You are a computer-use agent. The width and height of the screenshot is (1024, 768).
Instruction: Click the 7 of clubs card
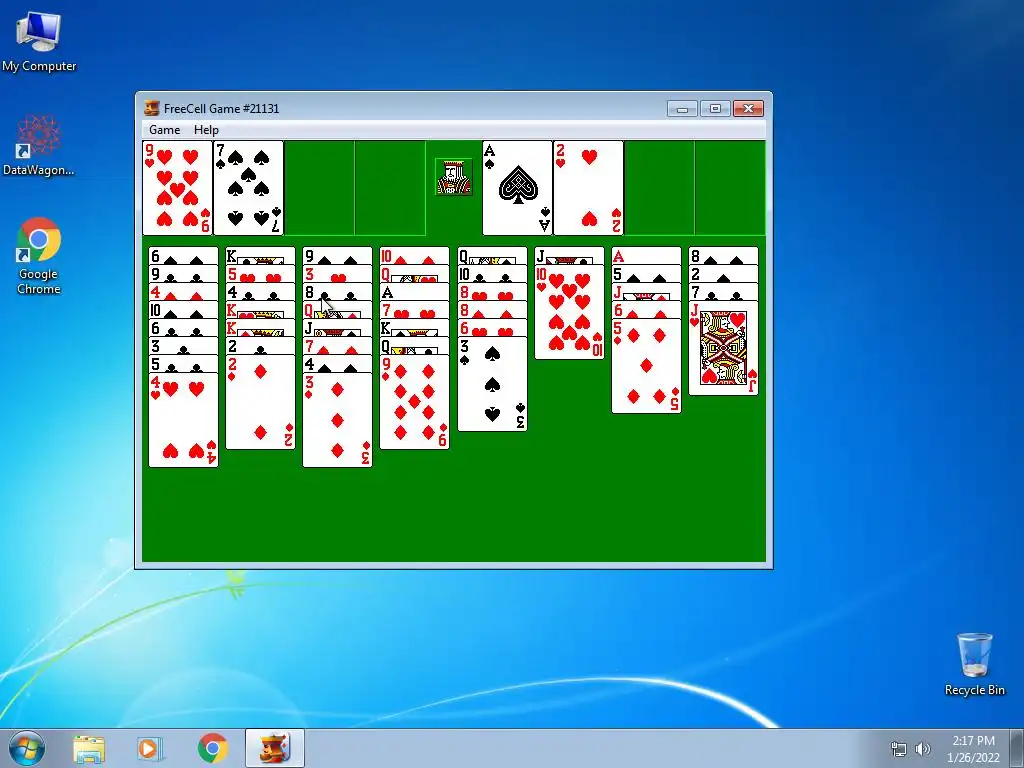(x=724, y=292)
